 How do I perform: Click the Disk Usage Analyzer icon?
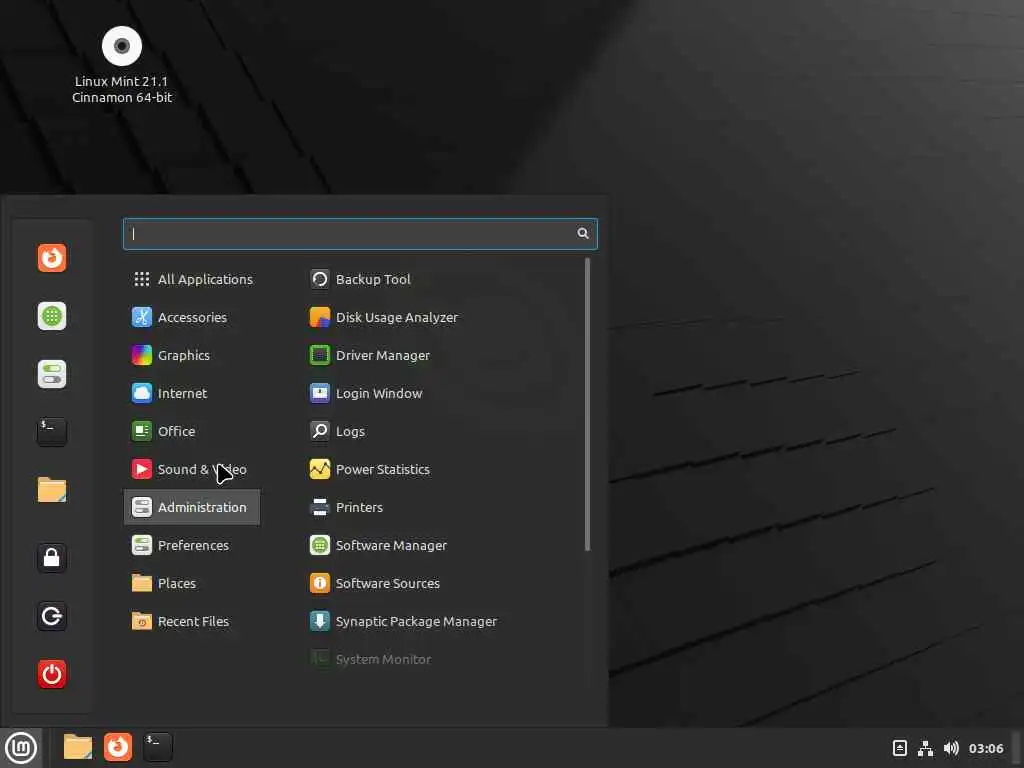pyautogui.click(x=319, y=317)
